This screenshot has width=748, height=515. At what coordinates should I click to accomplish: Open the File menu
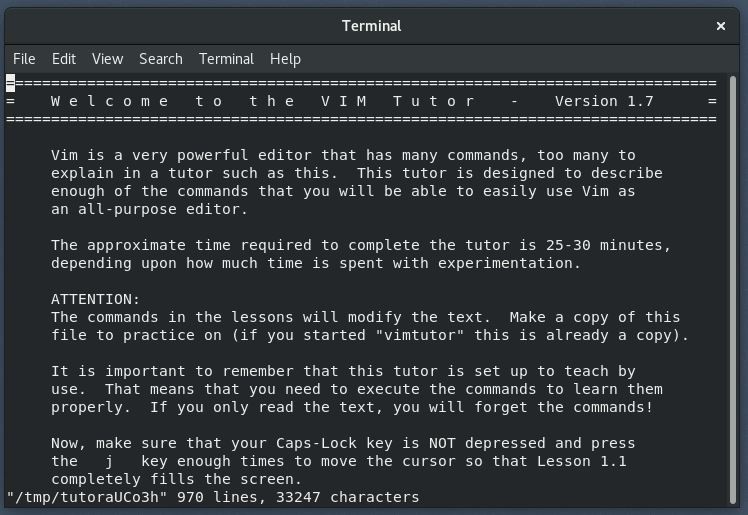(x=24, y=59)
